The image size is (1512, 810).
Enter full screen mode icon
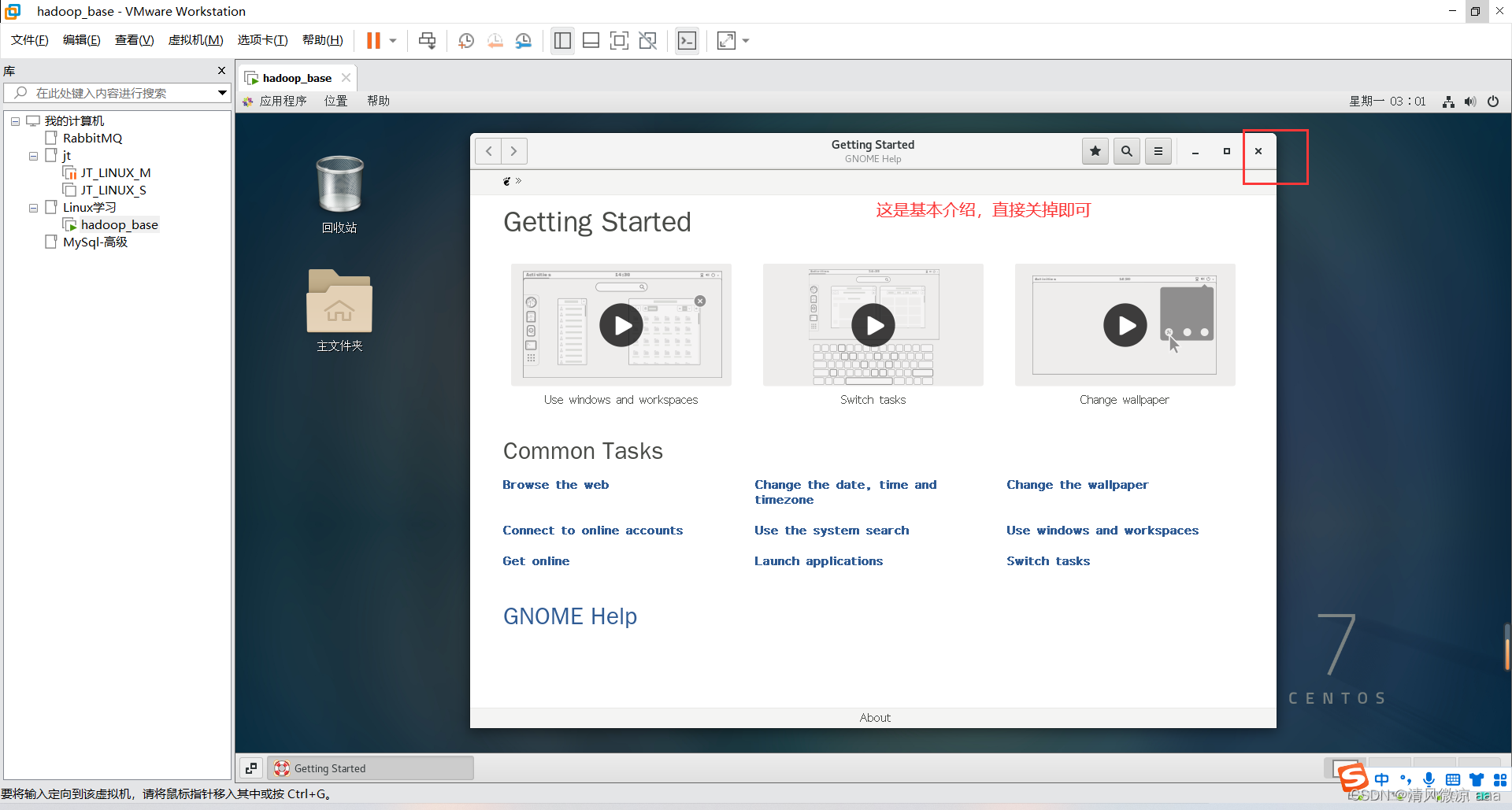tap(620, 40)
